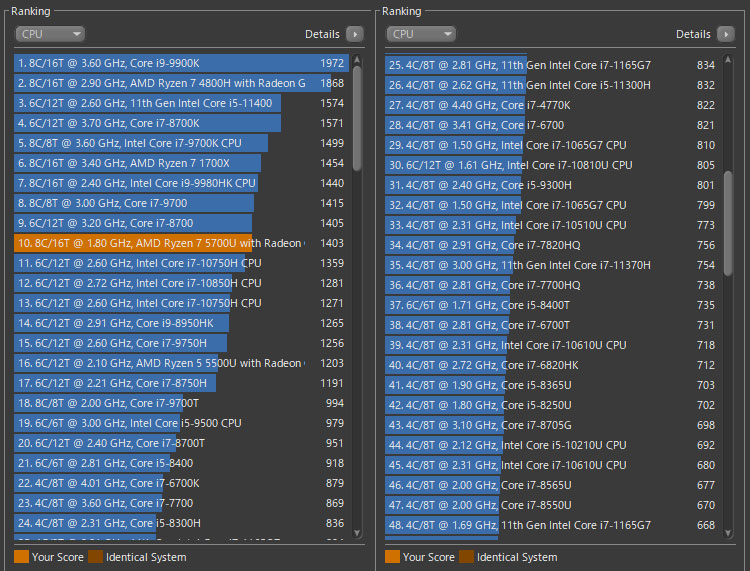Image resolution: width=750 pixels, height=571 pixels.
Task: Select row 35 Core i7-11370H
Action: point(552,265)
